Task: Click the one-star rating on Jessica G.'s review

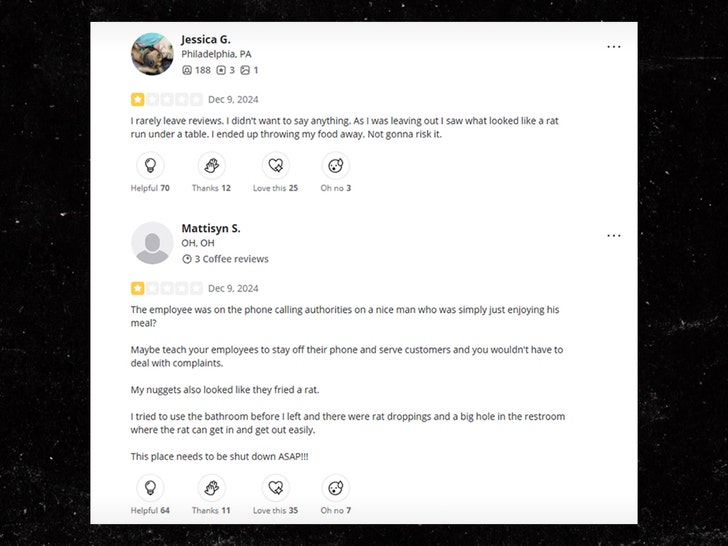Action: [137, 99]
